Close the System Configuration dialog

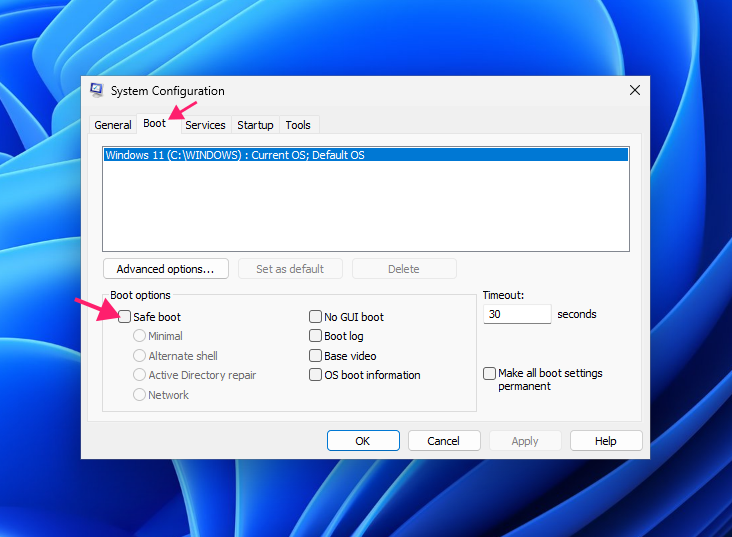pos(634,90)
